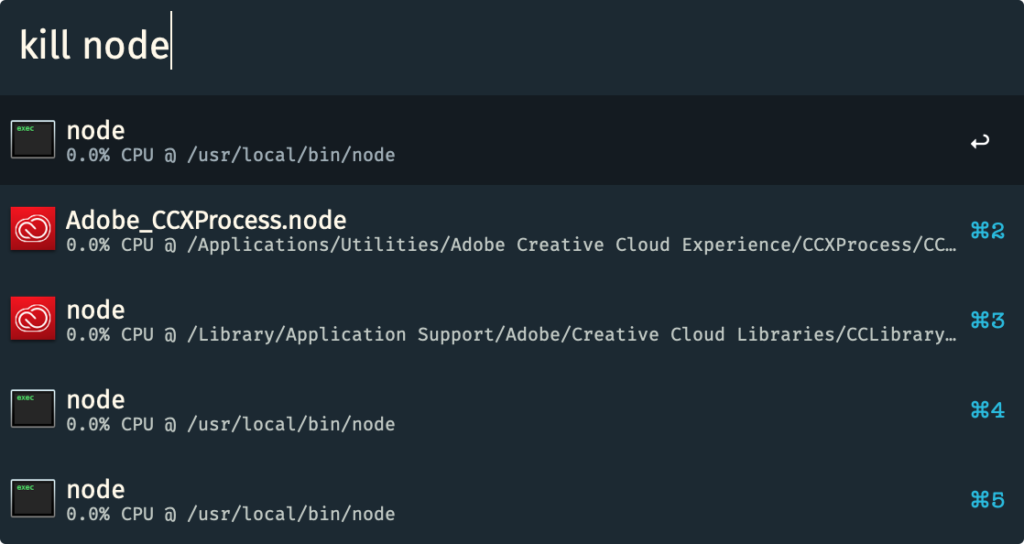The width and height of the screenshot is (1024, 544).
Task: Click the return arrow icon on the first result
Action: pyautogui.click(x=980, y=141)
